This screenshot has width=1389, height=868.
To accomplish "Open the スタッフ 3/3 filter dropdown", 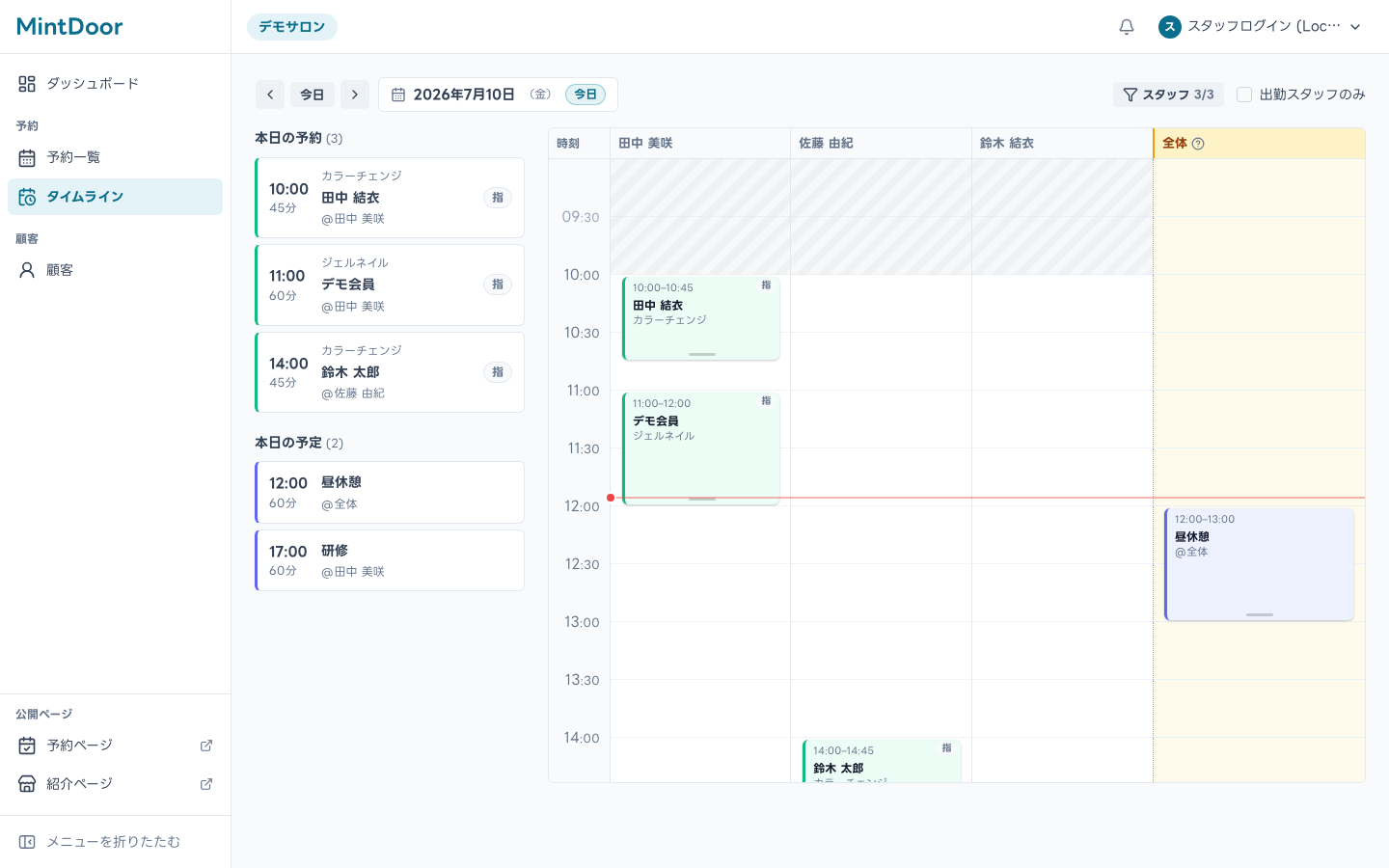I will tap(1168, 95).
